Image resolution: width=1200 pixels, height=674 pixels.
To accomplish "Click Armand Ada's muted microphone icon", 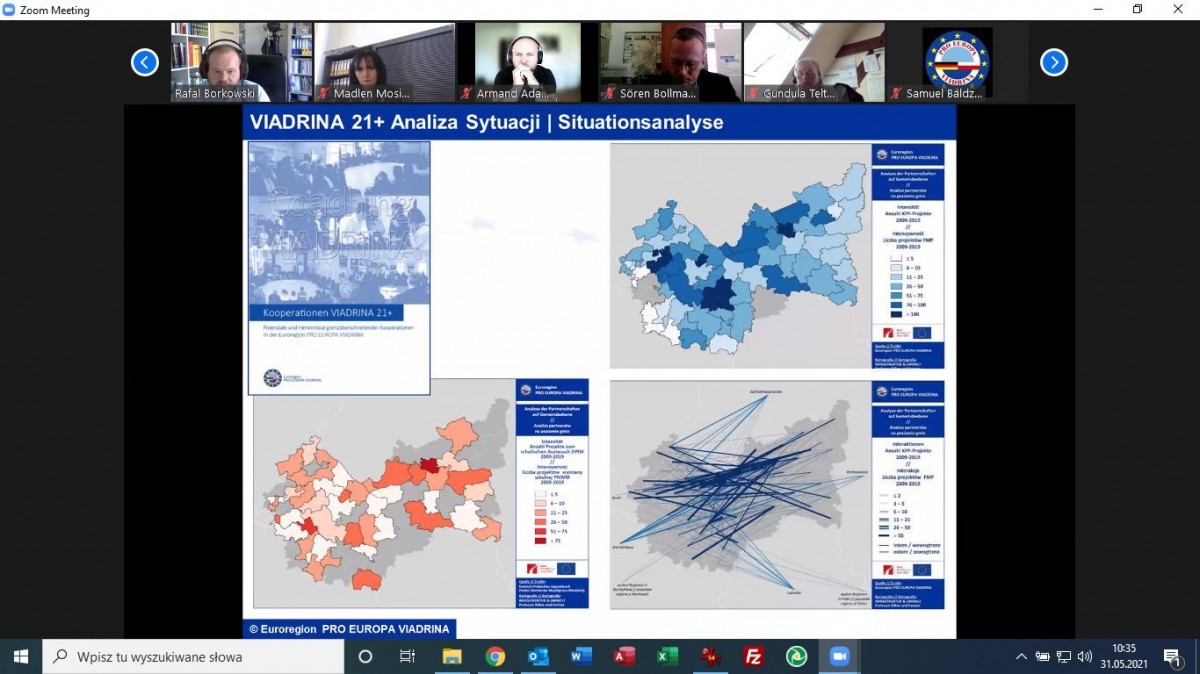I will (x=466, y=93).
